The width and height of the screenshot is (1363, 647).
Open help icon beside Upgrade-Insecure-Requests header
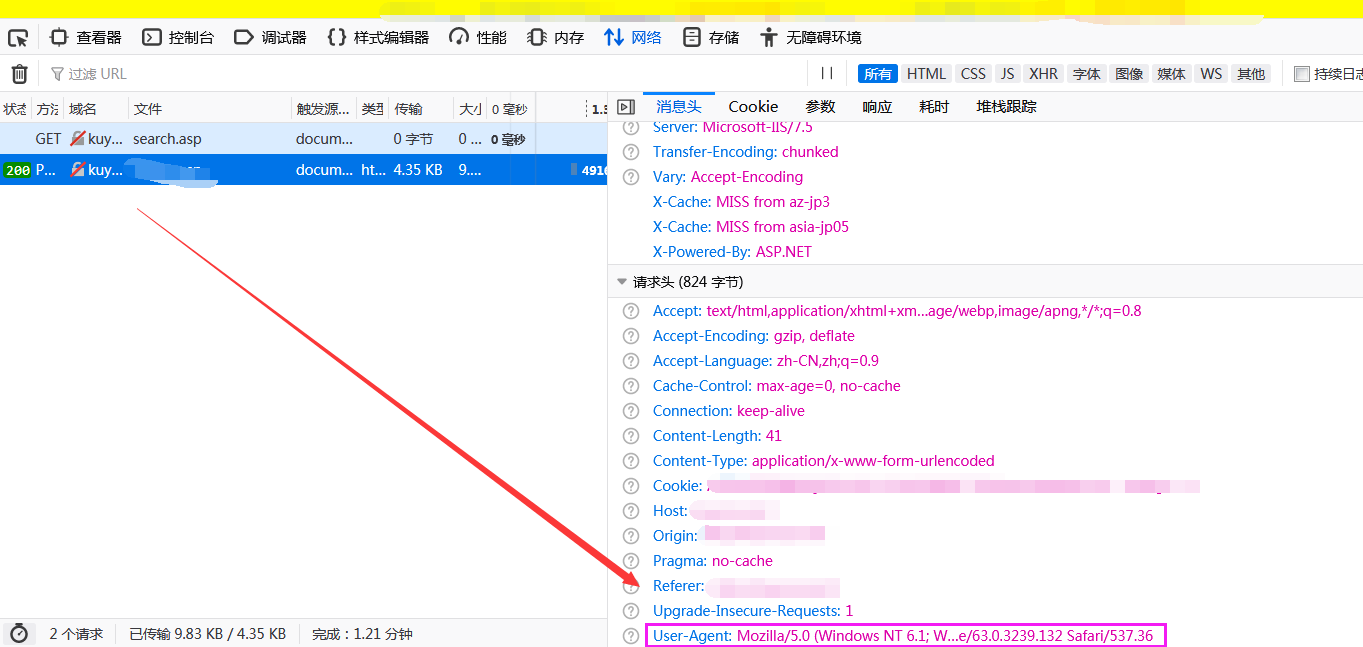(630, 611)
